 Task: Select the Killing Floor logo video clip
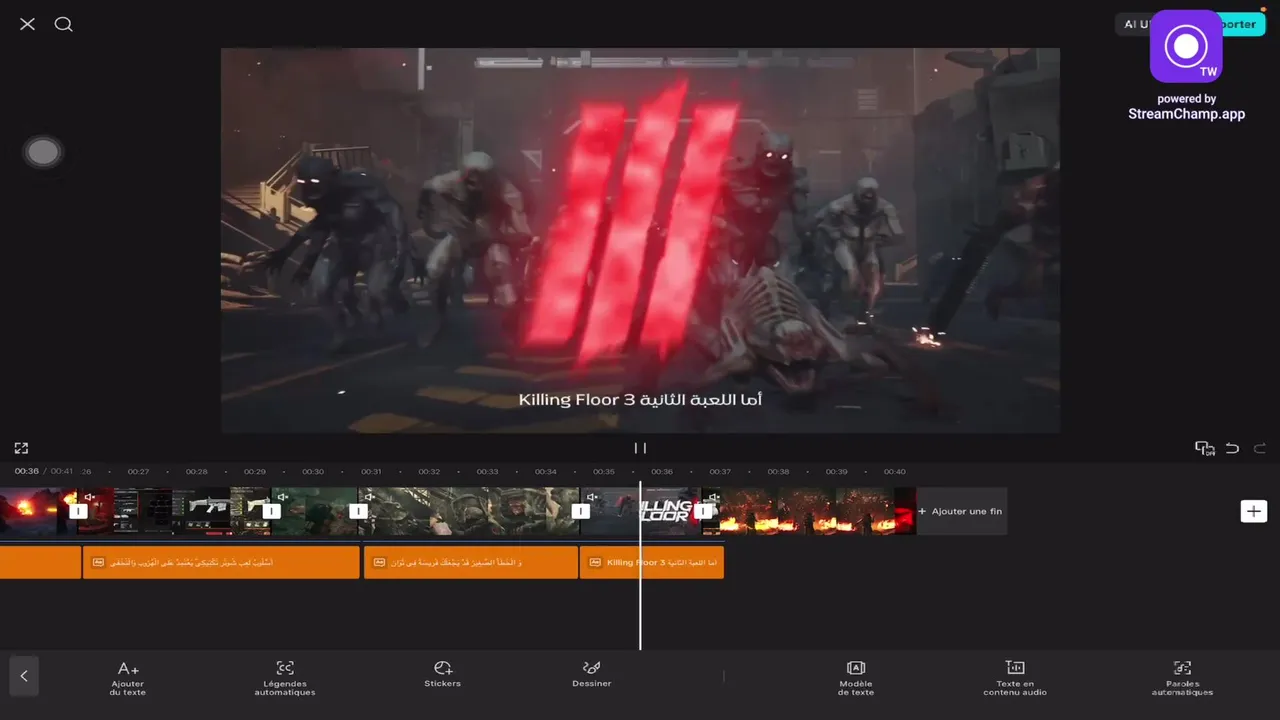click(x=642, y=511)
